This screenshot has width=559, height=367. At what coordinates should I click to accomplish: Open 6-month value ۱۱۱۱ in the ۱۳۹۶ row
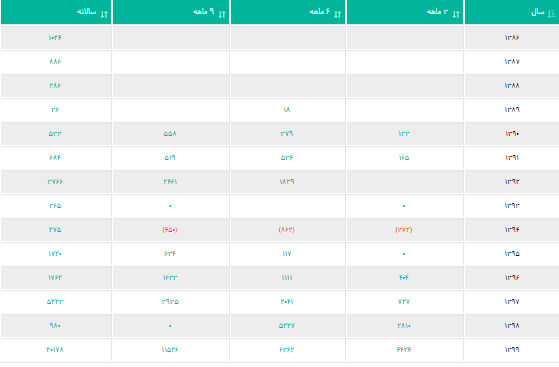pyautogui.click(x=287, y=277)
